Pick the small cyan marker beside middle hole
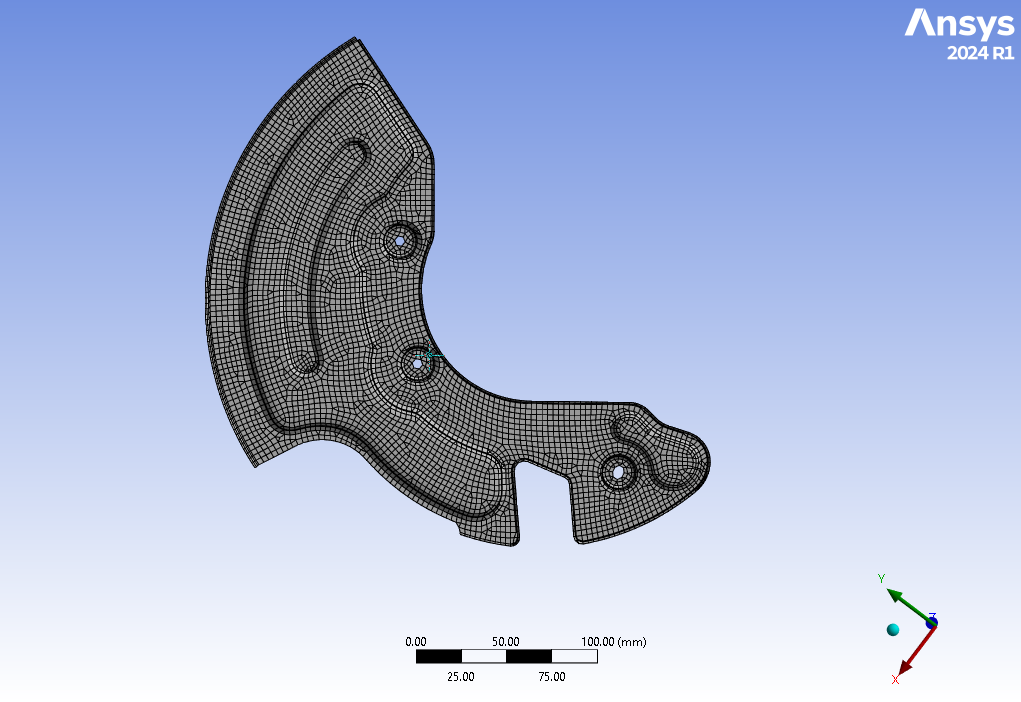This screenshot has width=1021, height=702. coord(430,355)
